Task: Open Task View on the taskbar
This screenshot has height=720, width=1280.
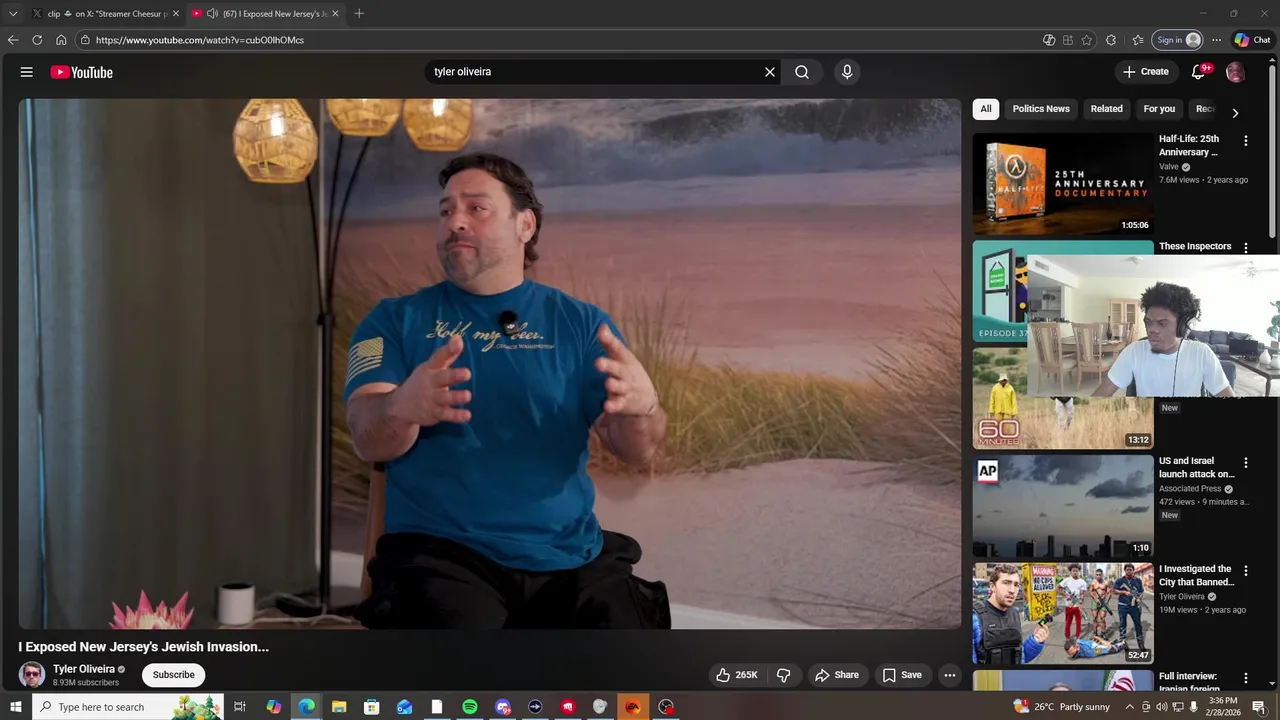Action: pyautogui.click(x=240, y=707)
